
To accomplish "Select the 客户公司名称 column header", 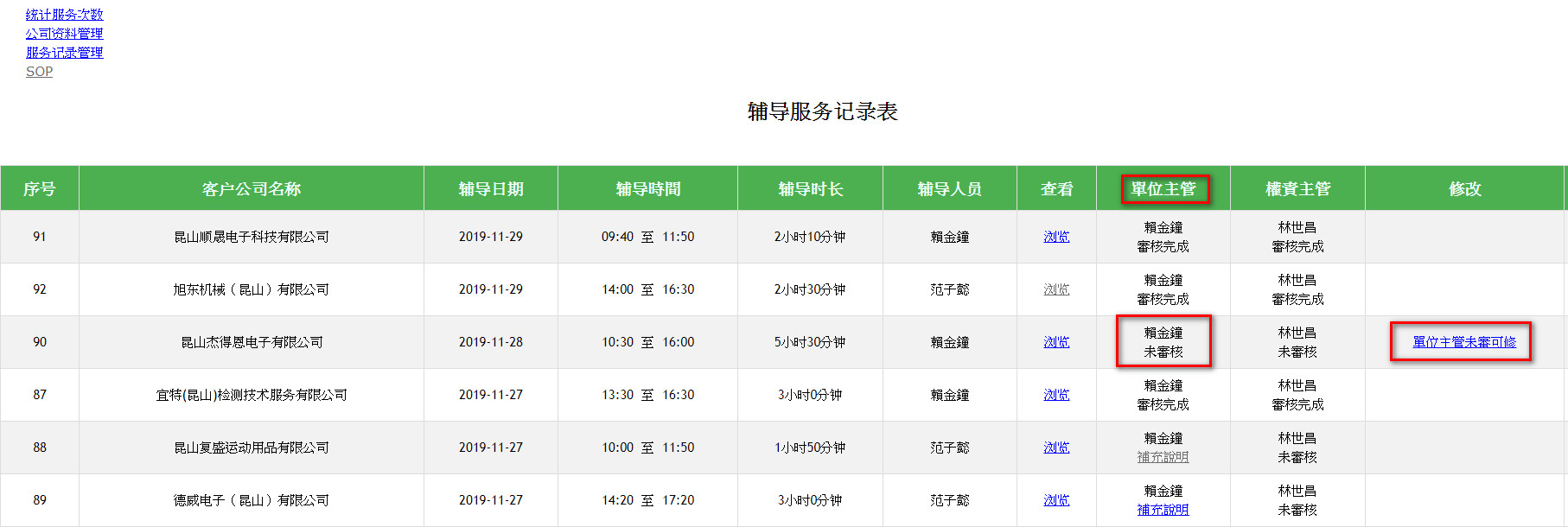I will point(251,188).
